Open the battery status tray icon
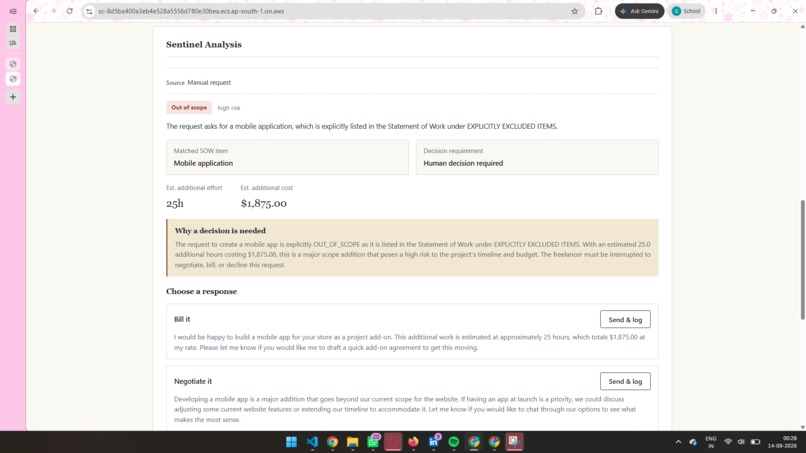Image resolution: width=806 pixels, height=453 pixels. point(755,442)
